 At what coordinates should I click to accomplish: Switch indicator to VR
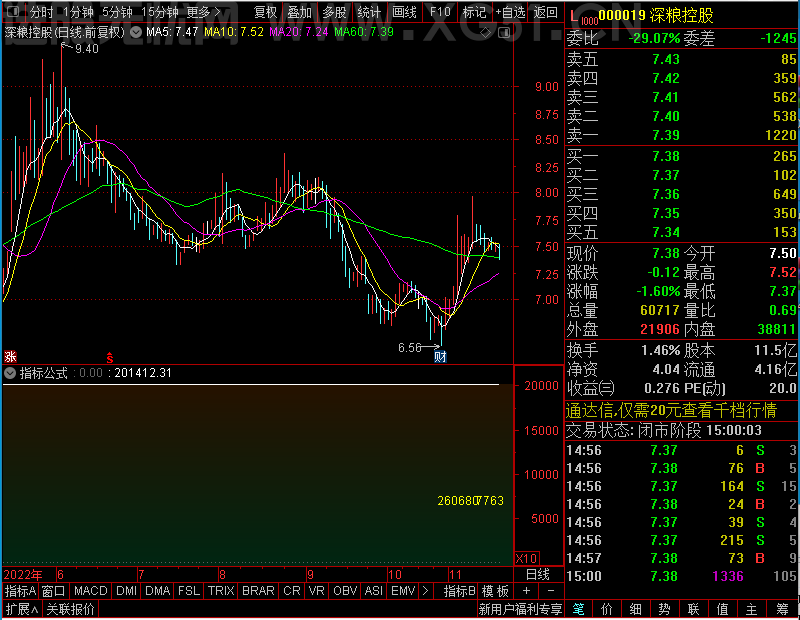(317, 591)
